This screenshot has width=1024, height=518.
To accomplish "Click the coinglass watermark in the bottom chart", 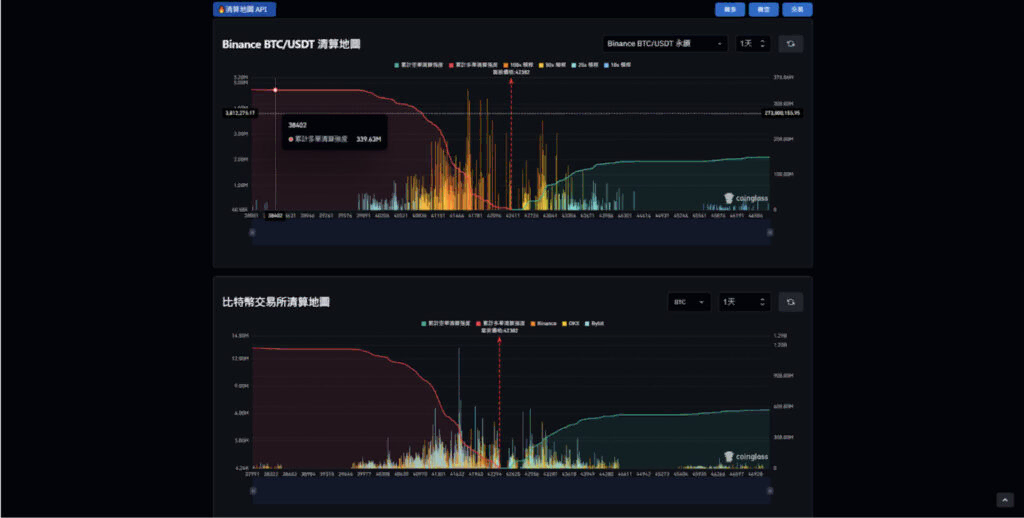I will (745, 457).
